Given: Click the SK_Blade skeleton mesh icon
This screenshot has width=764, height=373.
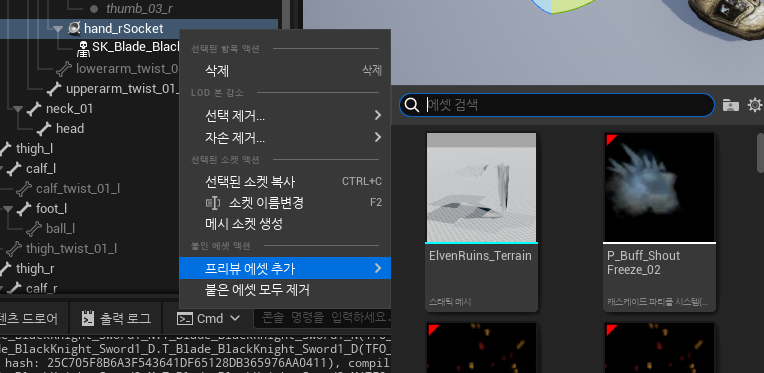Looking at the screenshot, I should tap(84, 48).
